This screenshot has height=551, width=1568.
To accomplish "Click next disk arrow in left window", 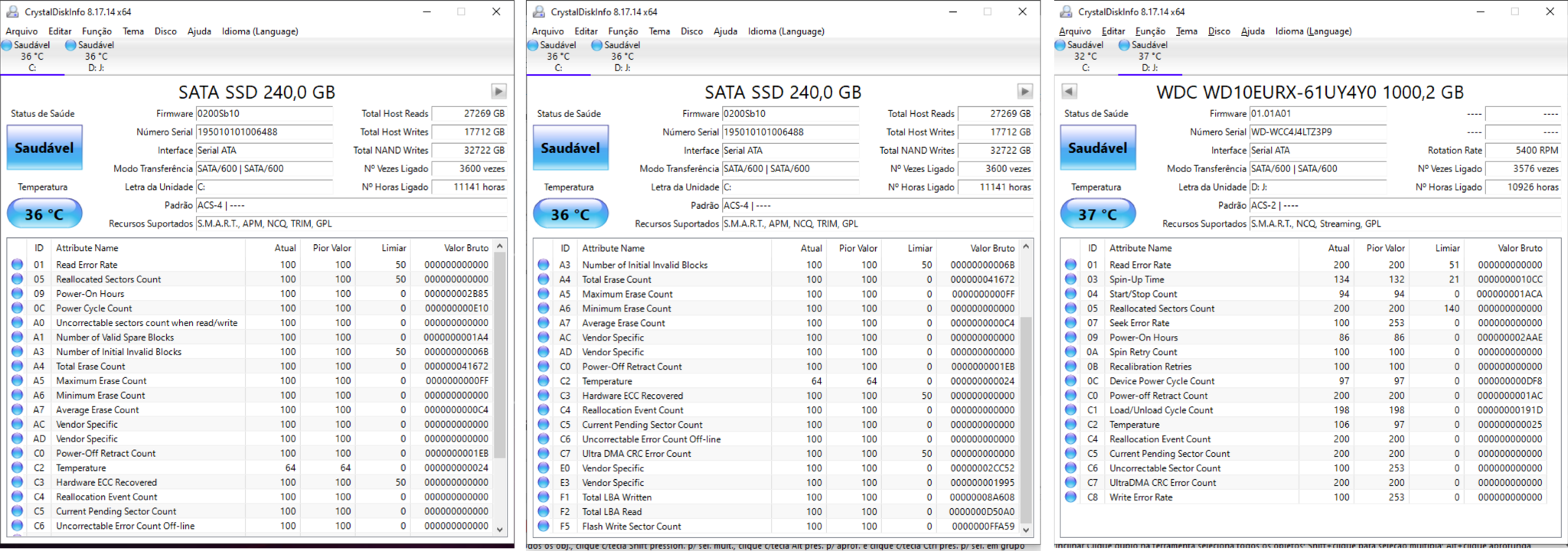I will click(x=498, y=92).
